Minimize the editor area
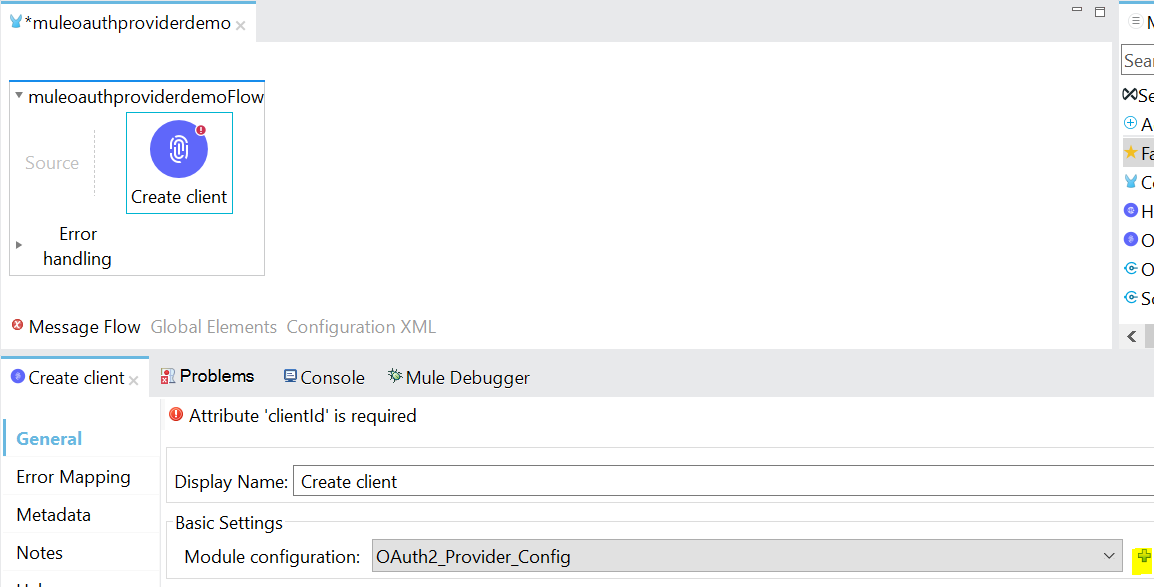The width and height of the screenshot is (1154, 587). click(1077, 10)
